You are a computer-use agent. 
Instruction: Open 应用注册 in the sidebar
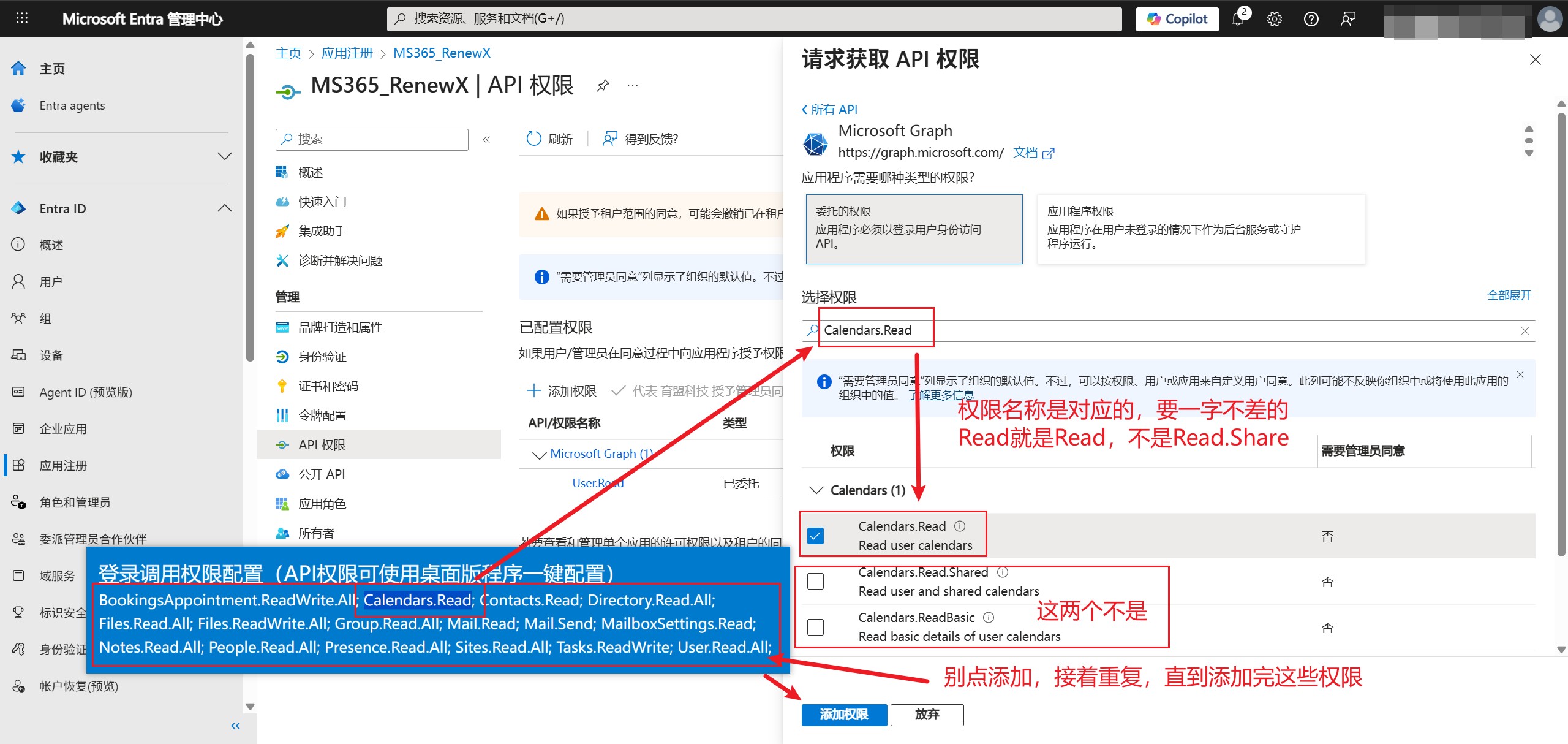tap(63, 466)
